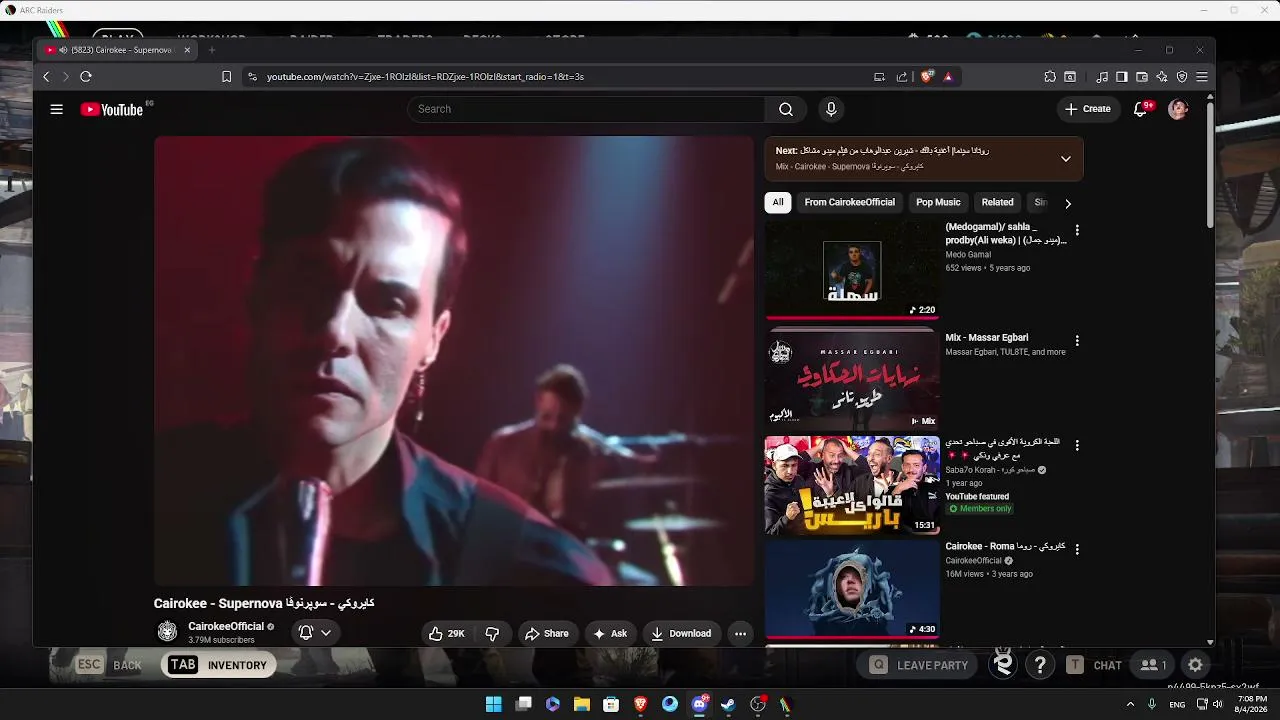The image size is (1280, 720).
Task: Click the browser address bar URL
Action: 425,77
